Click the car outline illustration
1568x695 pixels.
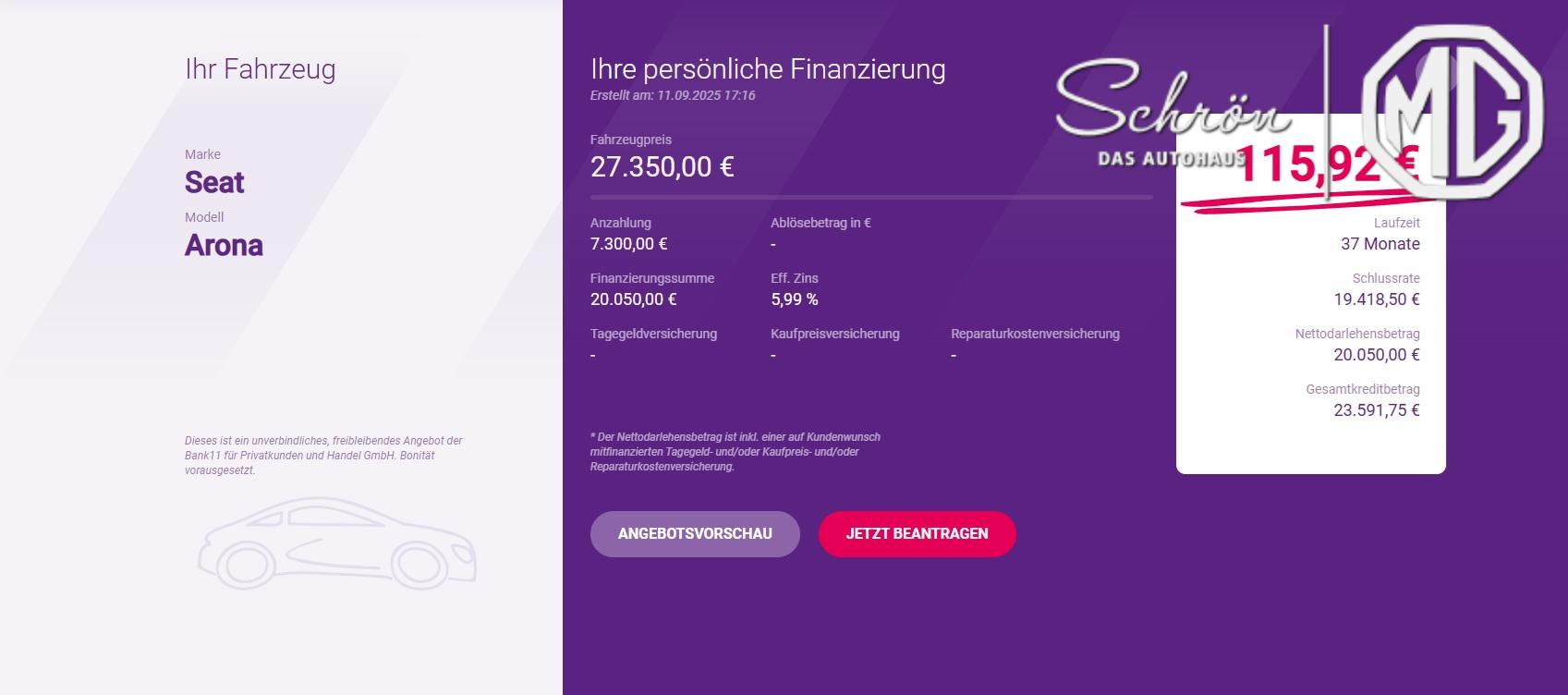[x=337, y=543]
